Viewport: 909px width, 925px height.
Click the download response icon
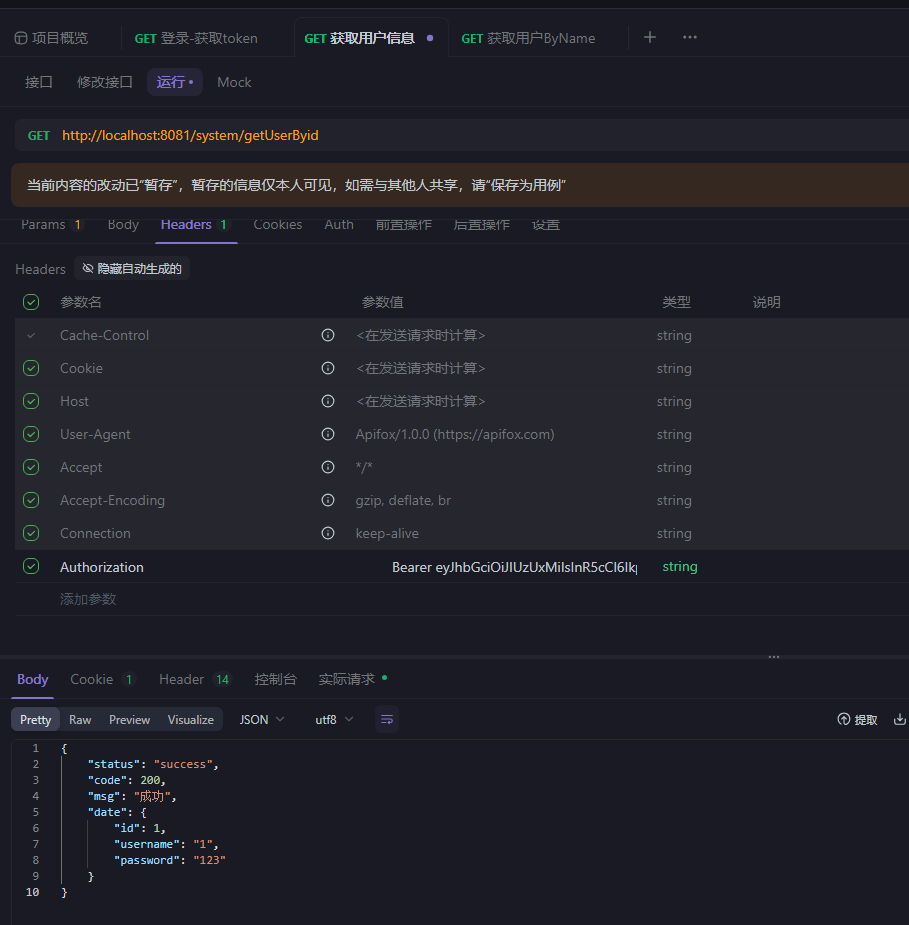900,718
